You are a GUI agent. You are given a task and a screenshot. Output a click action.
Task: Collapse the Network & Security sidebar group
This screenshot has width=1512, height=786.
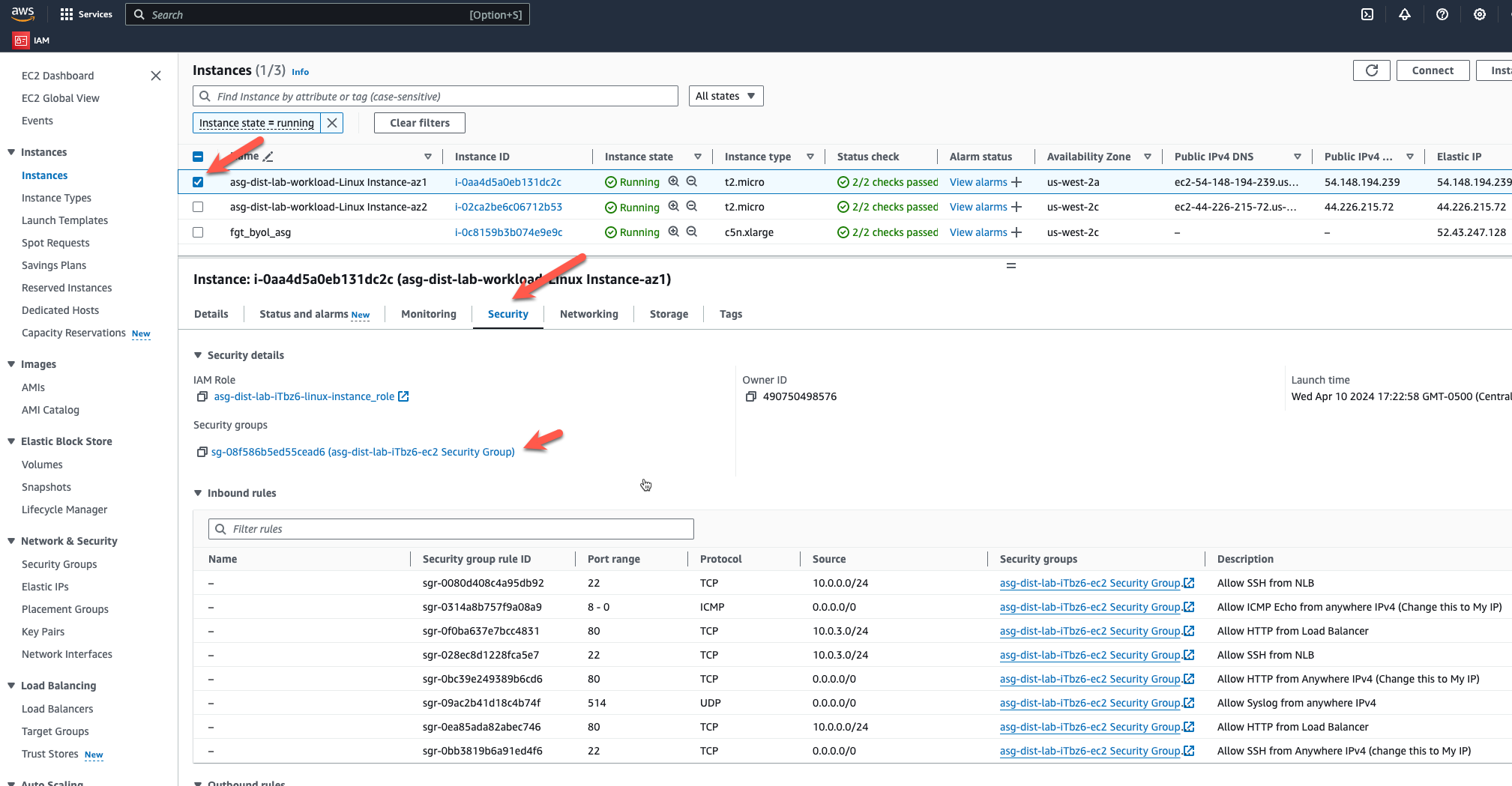pyautogui.click(x=11, y=541)
